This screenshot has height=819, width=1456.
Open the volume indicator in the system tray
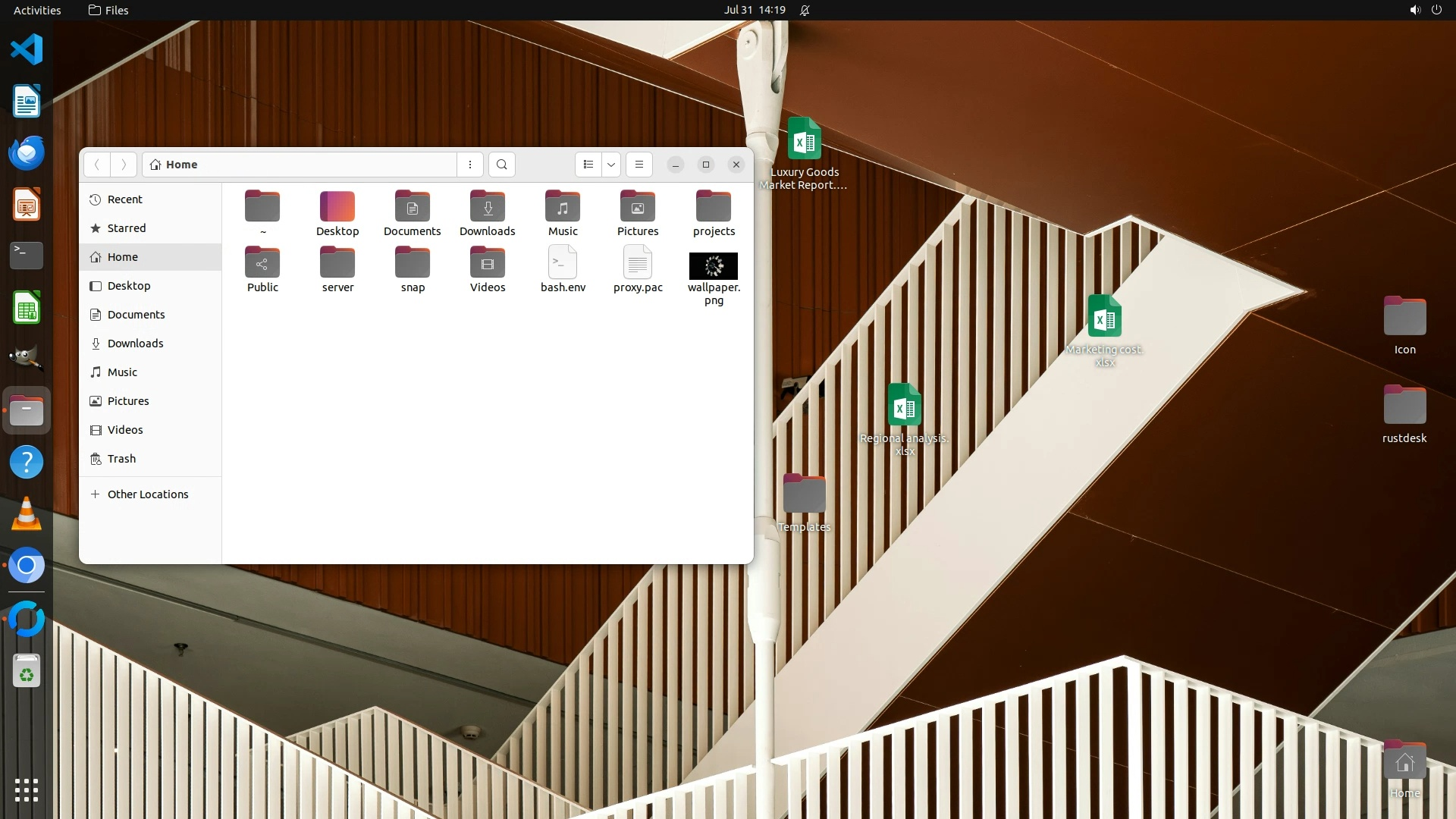(1414, 10)
